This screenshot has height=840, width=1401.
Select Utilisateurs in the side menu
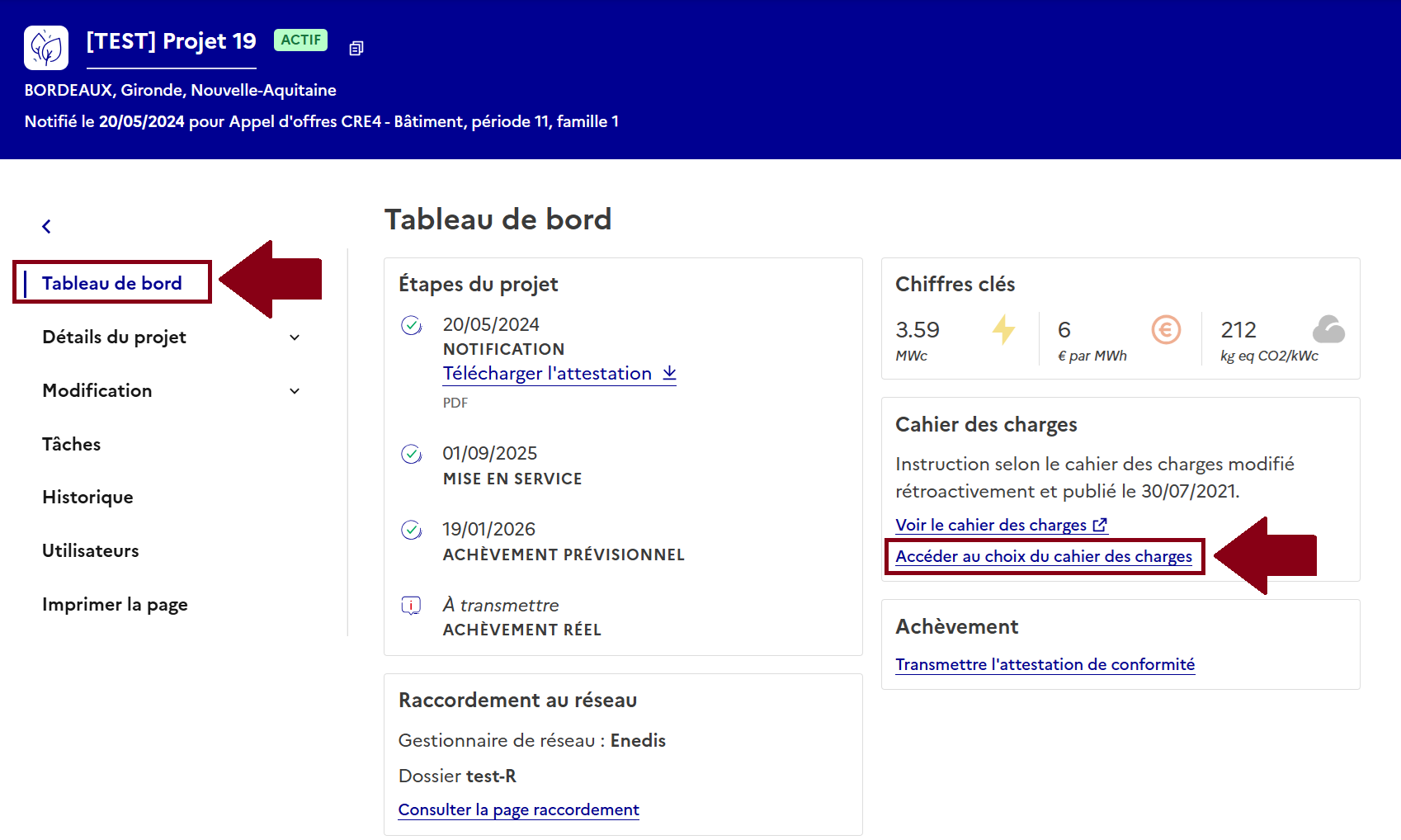(x=91, y=551)
